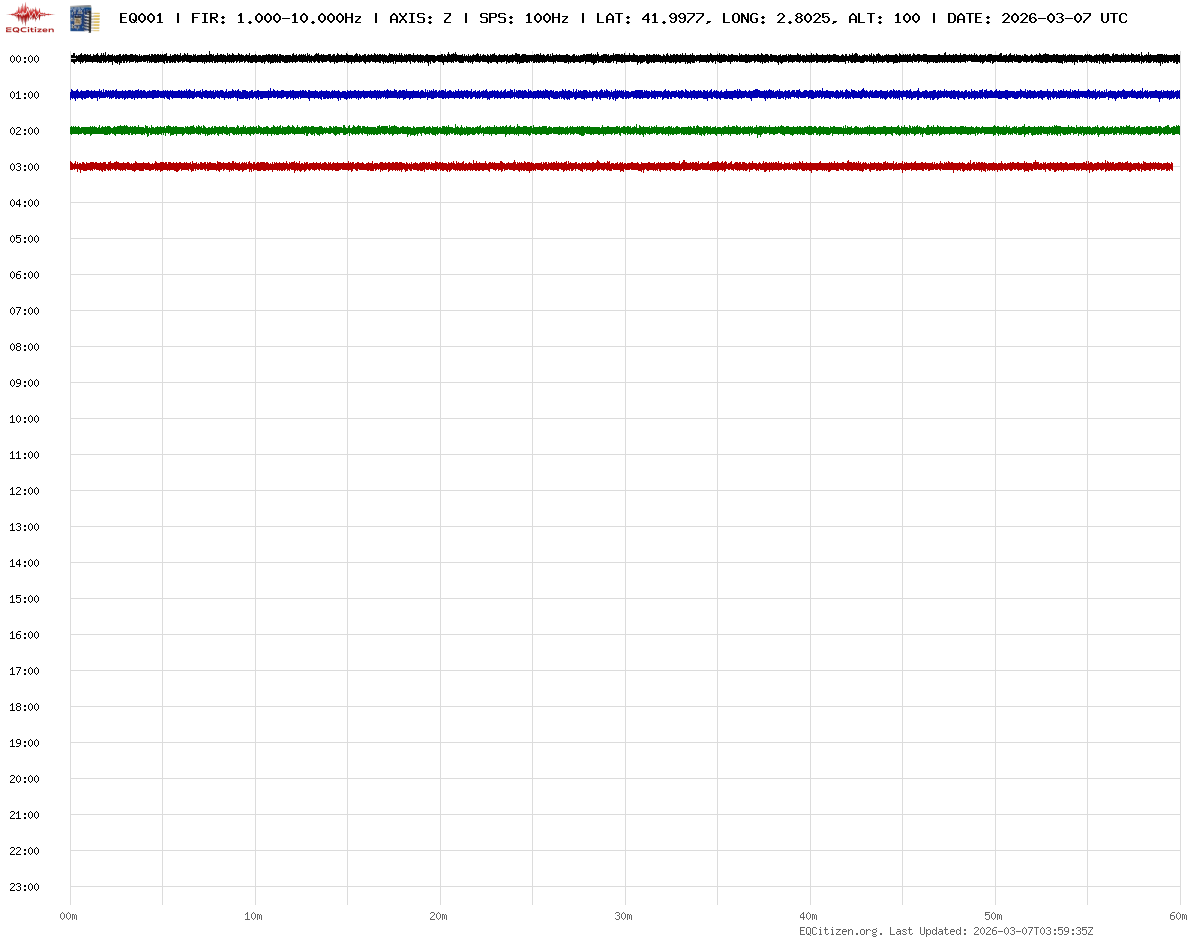Click the circuit board device icon
The height and width of the screenshot is (940, 1200).
[84, 18]
